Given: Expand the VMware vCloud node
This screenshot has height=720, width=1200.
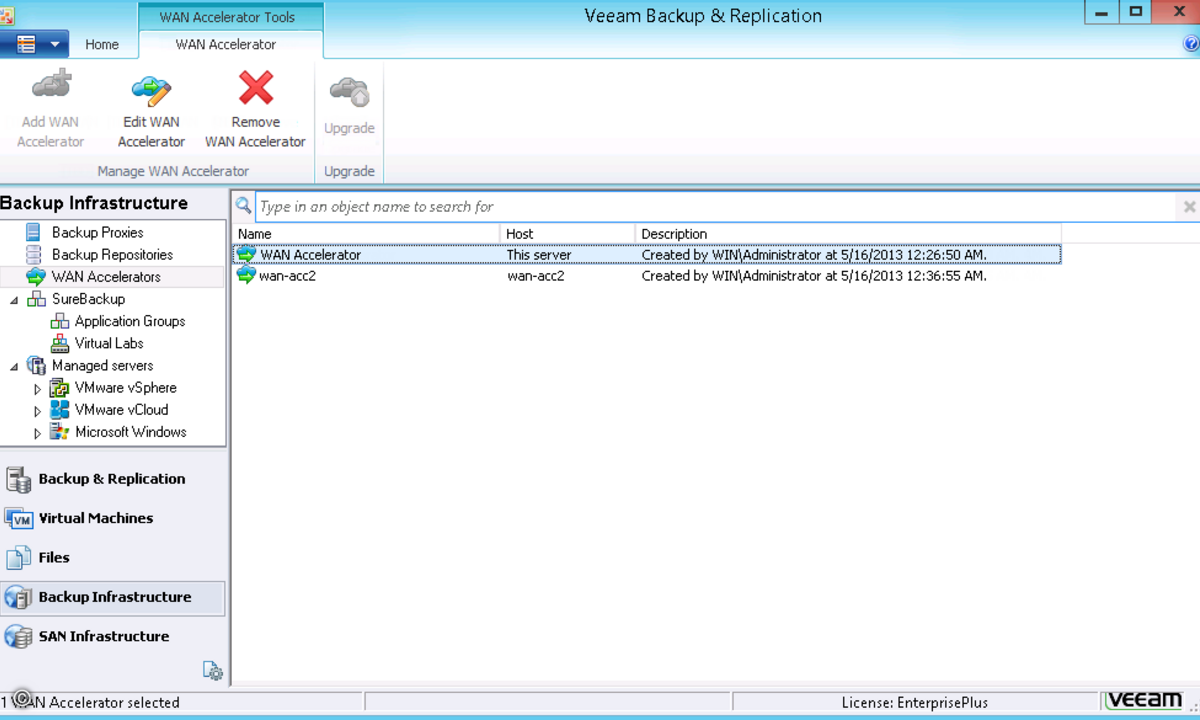Looking at the screenshot, I should [38, 410].
